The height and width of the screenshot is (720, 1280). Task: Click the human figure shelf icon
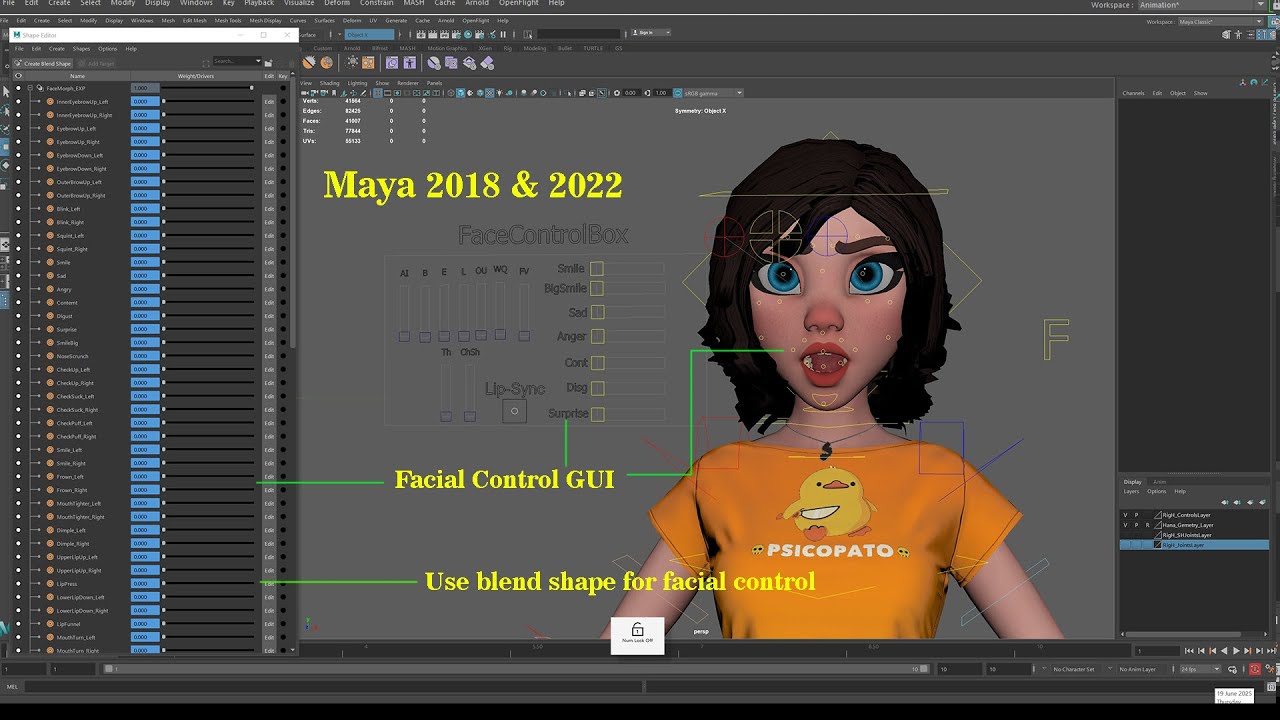pyautogui.click(x=410, y=63)
